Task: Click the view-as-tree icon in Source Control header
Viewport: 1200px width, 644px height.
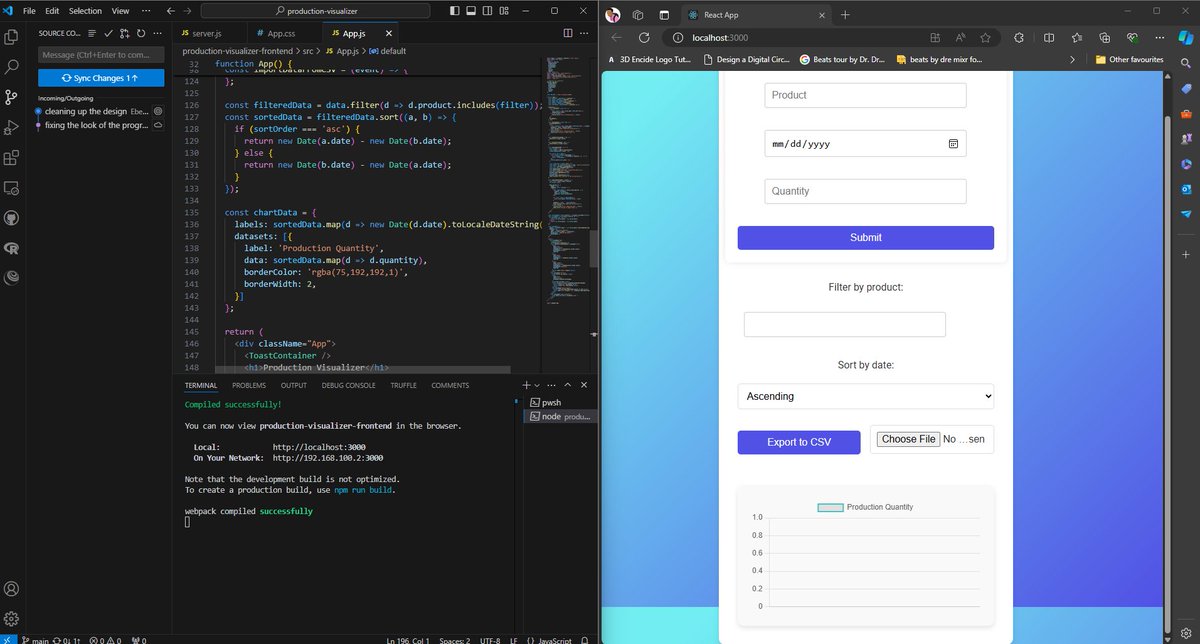Action: coord(93,33)
